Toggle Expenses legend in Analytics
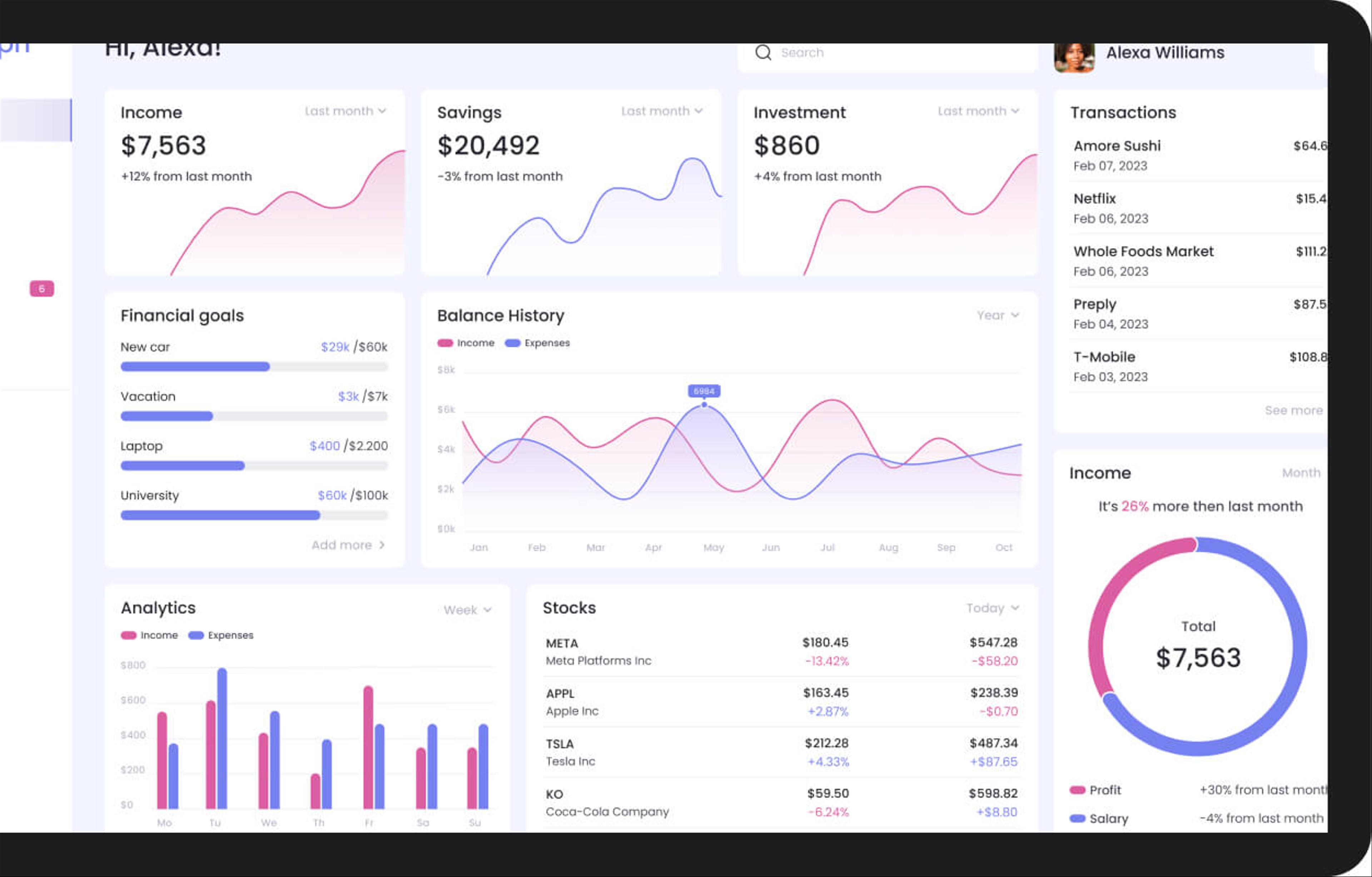The height and width of the screenshot is (877, 1372). [221, 635]
